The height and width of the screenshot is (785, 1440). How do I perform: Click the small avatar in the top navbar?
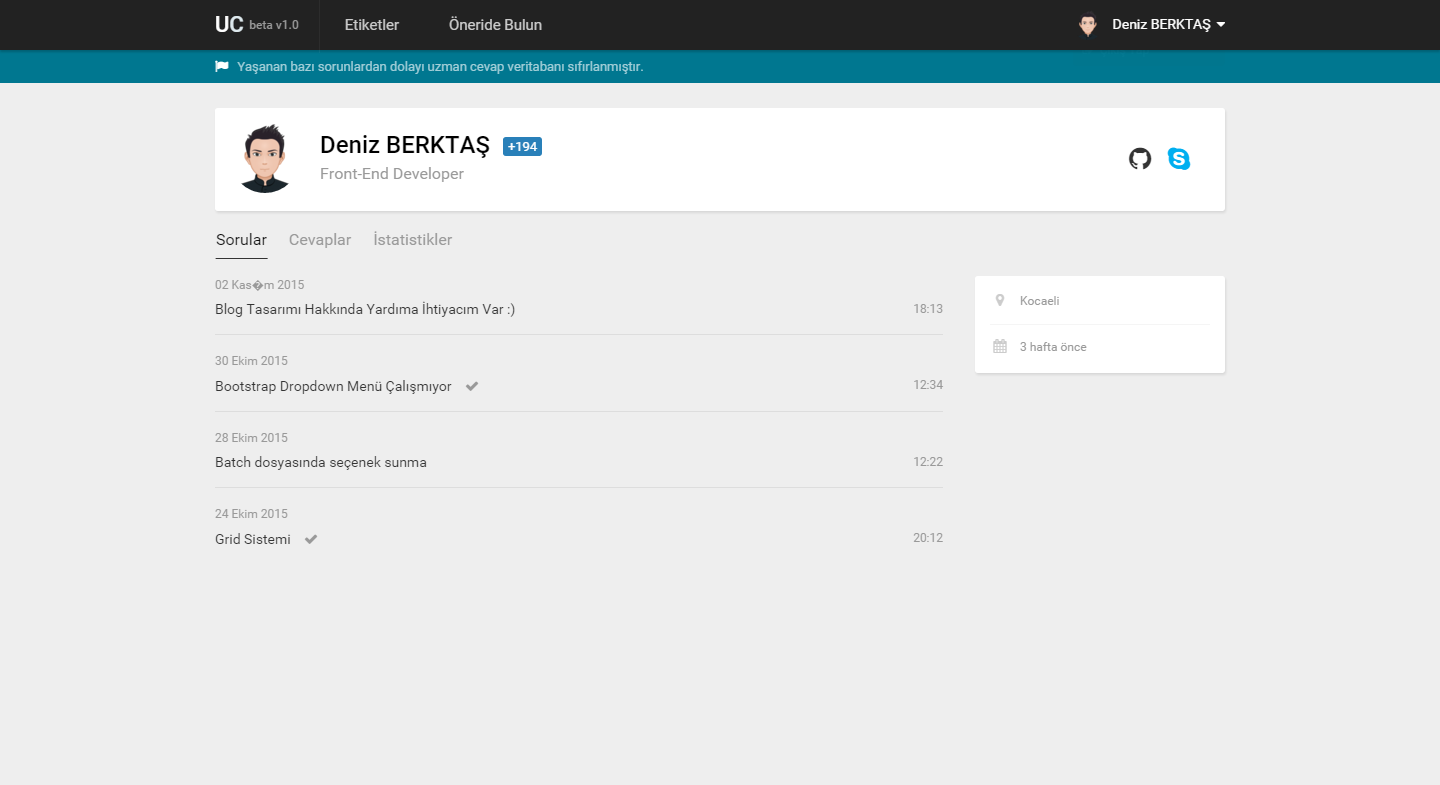point(1088,24)
